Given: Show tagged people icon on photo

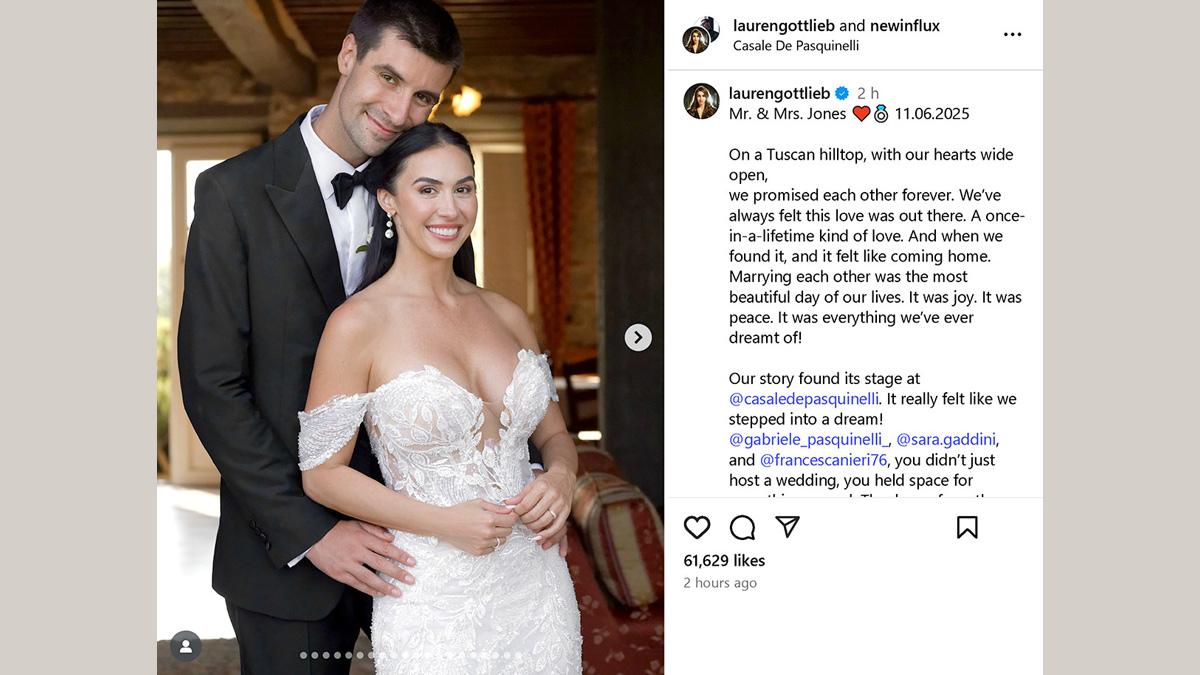Looking at the screenshot, I should 186,646.
